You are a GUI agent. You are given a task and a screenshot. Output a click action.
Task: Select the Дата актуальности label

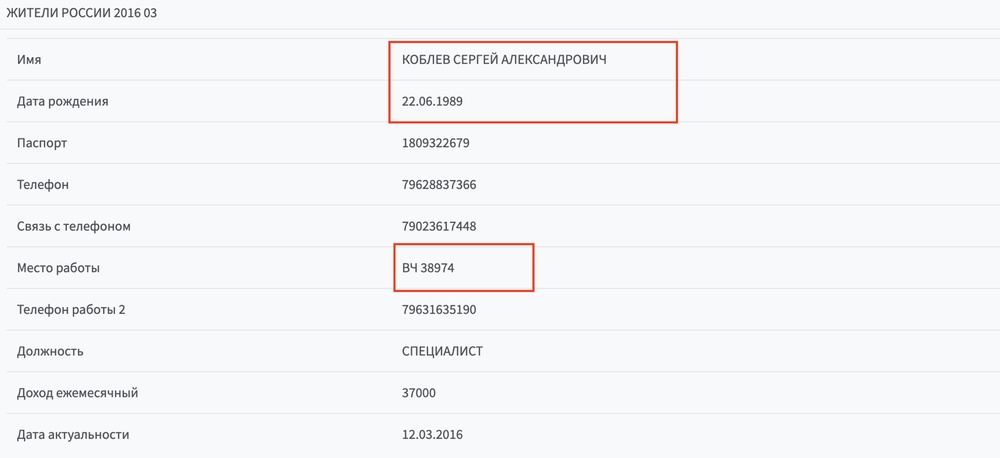pos(73,435)
